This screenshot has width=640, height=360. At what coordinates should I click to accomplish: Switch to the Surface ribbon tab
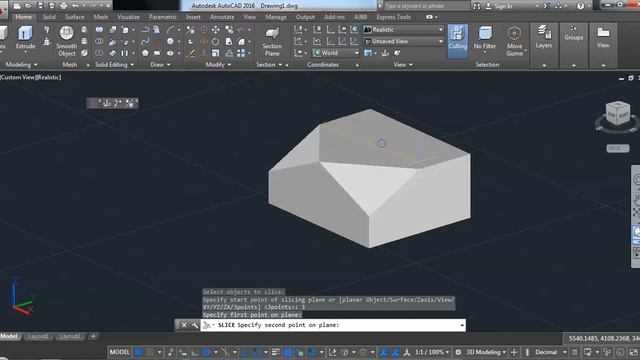coord(74,17)
